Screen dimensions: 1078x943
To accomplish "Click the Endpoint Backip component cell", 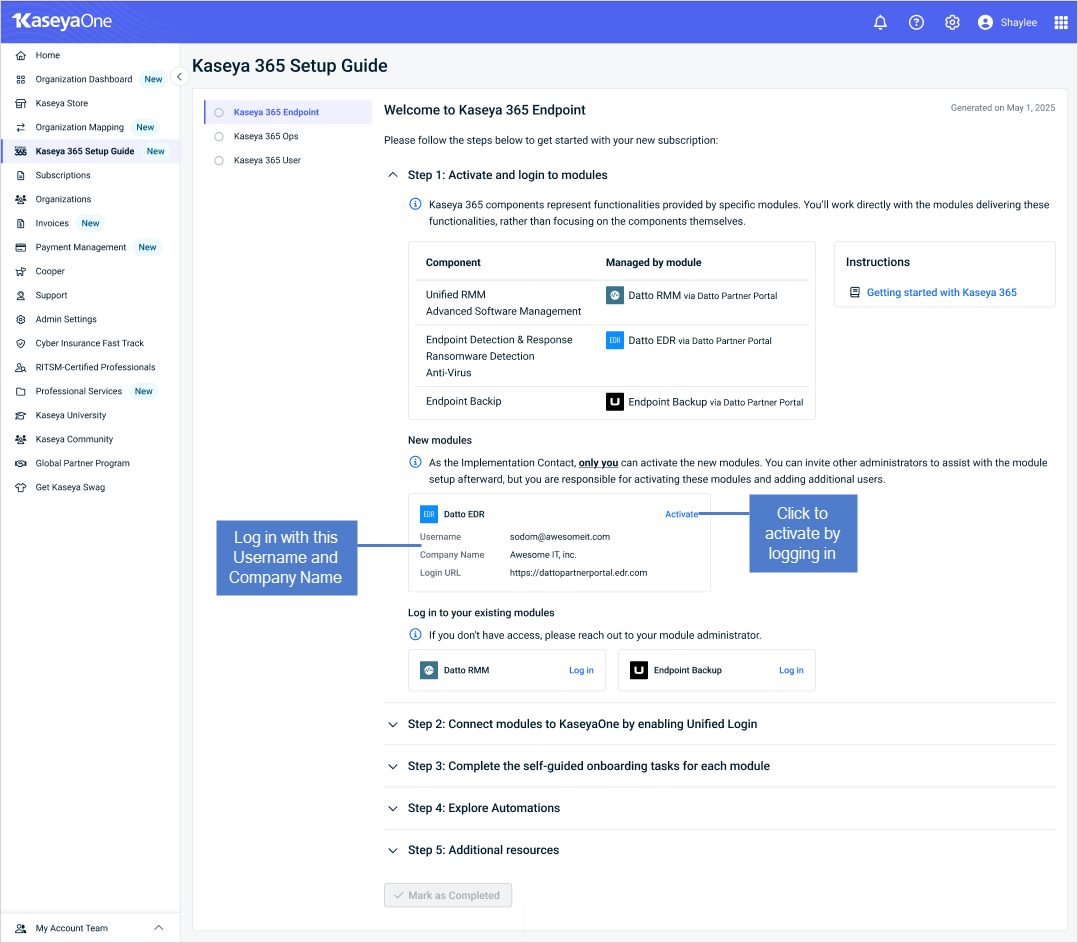I will pos(463,401).
